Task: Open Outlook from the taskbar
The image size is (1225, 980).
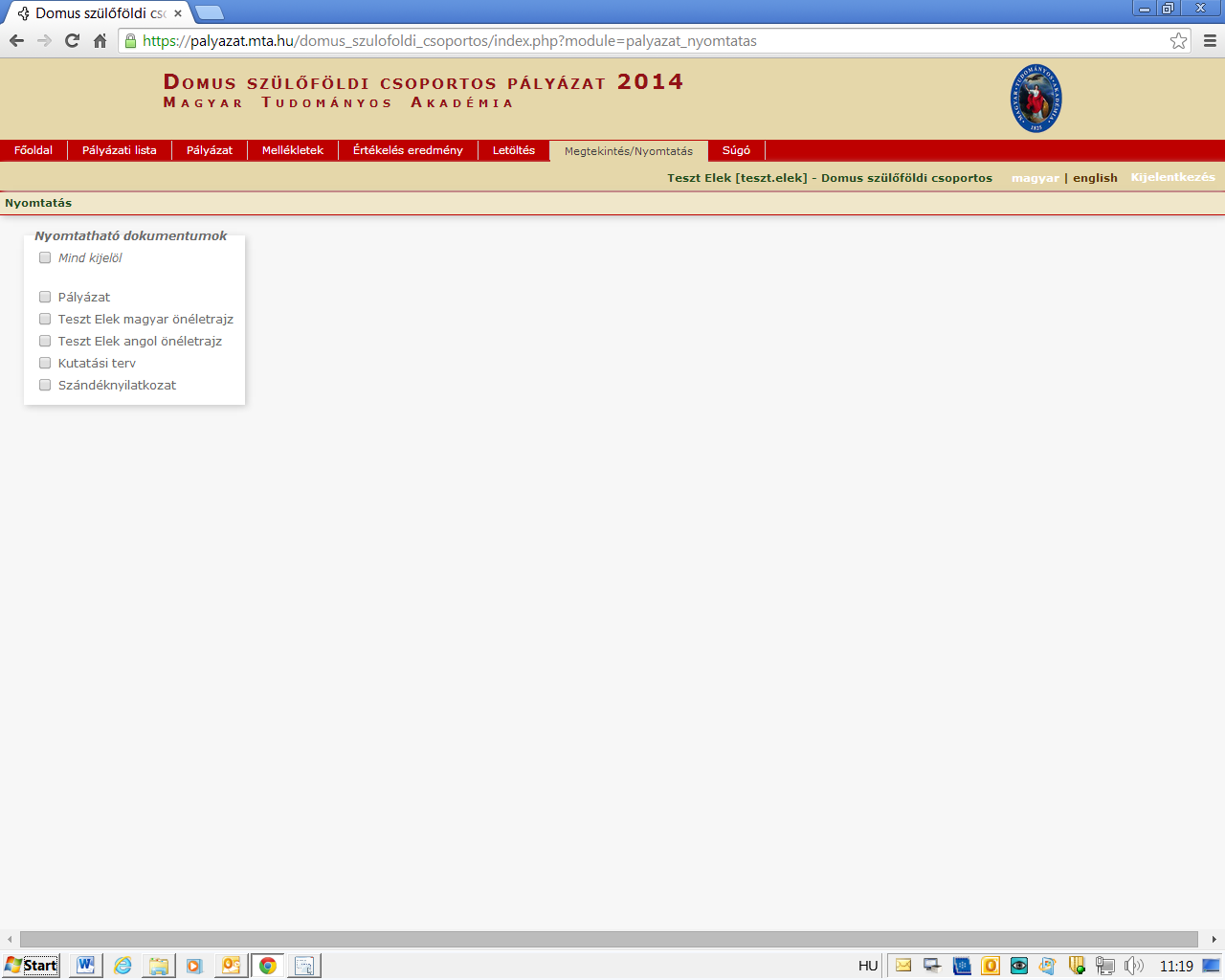Action: pos(231,965)
